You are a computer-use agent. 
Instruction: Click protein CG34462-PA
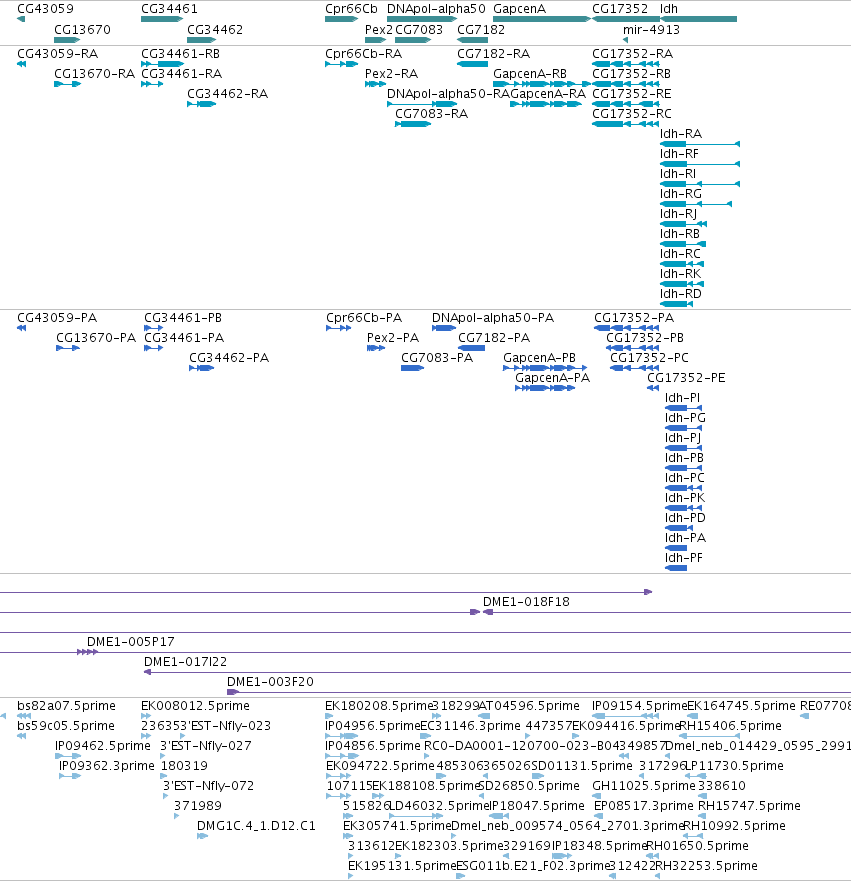coord(229,358)
